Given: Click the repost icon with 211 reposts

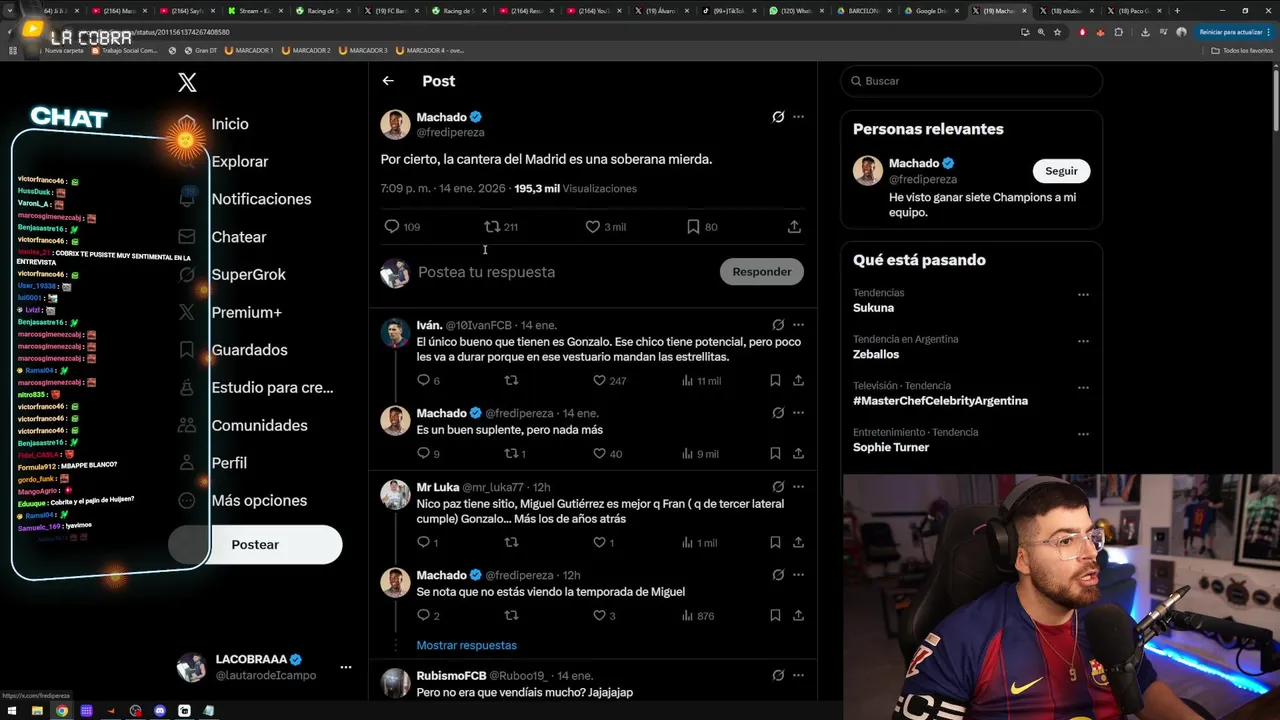Looking at the screenshot, I should pos(492,227).
